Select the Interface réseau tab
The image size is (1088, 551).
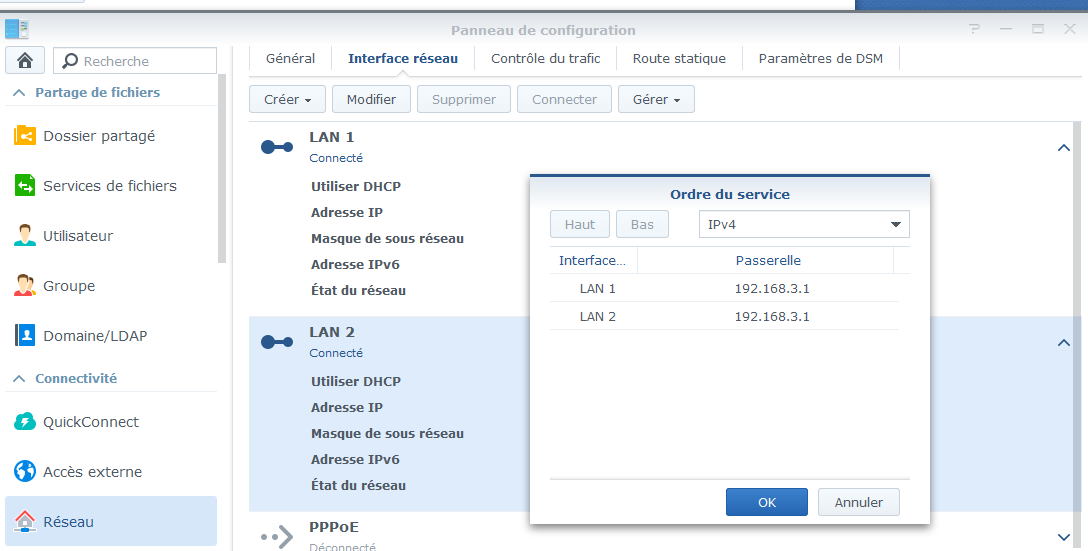402,58
